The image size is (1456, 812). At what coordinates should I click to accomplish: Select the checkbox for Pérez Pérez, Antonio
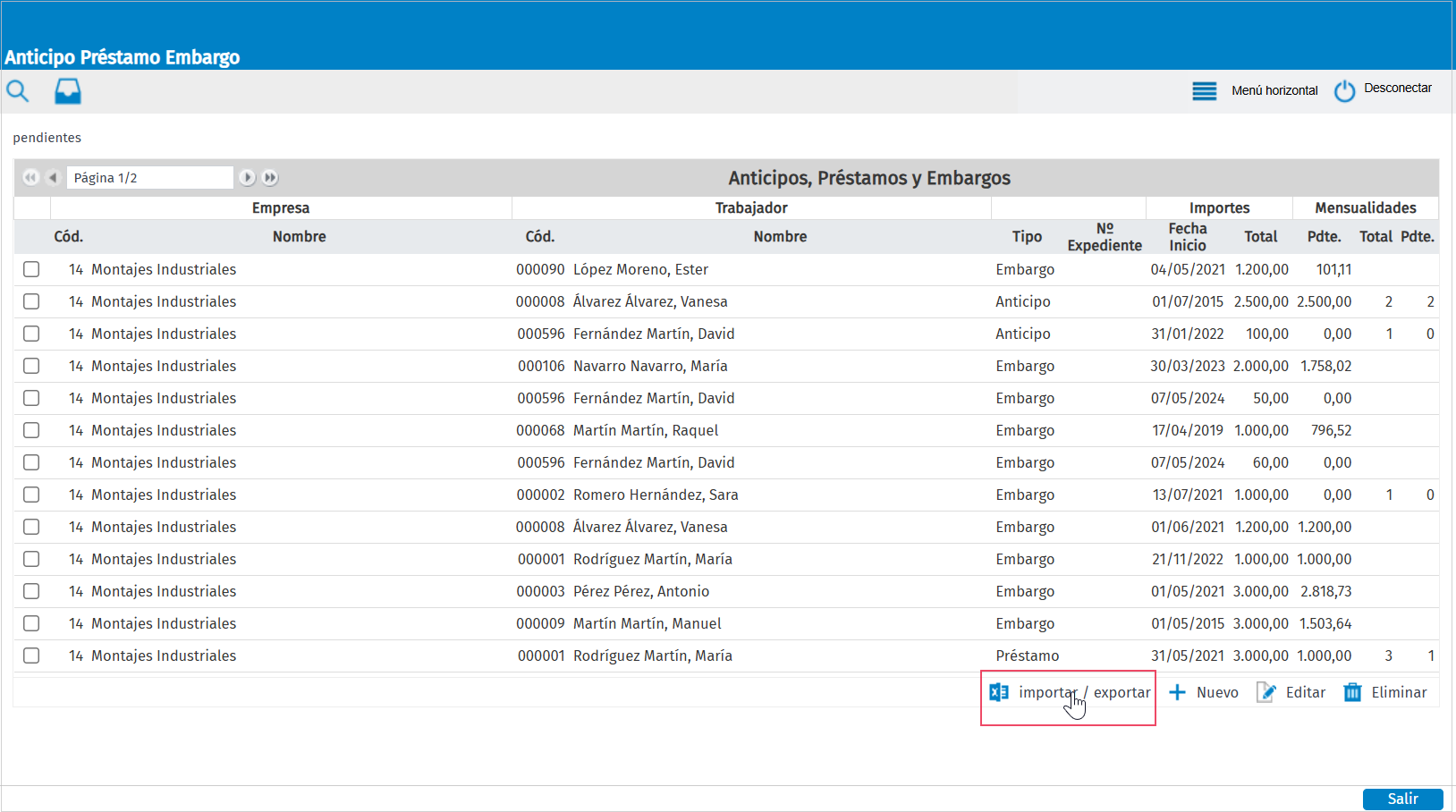tap(31, 591)
